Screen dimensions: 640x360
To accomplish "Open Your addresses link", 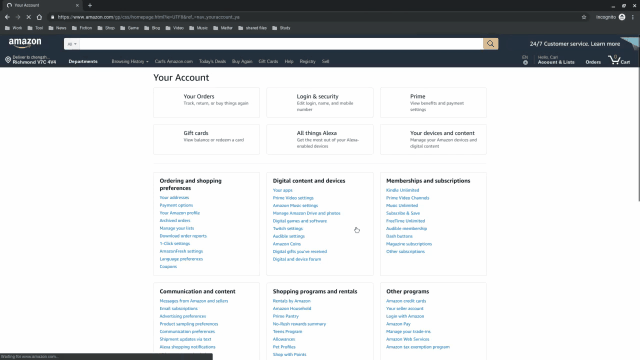I will [174, 198].
